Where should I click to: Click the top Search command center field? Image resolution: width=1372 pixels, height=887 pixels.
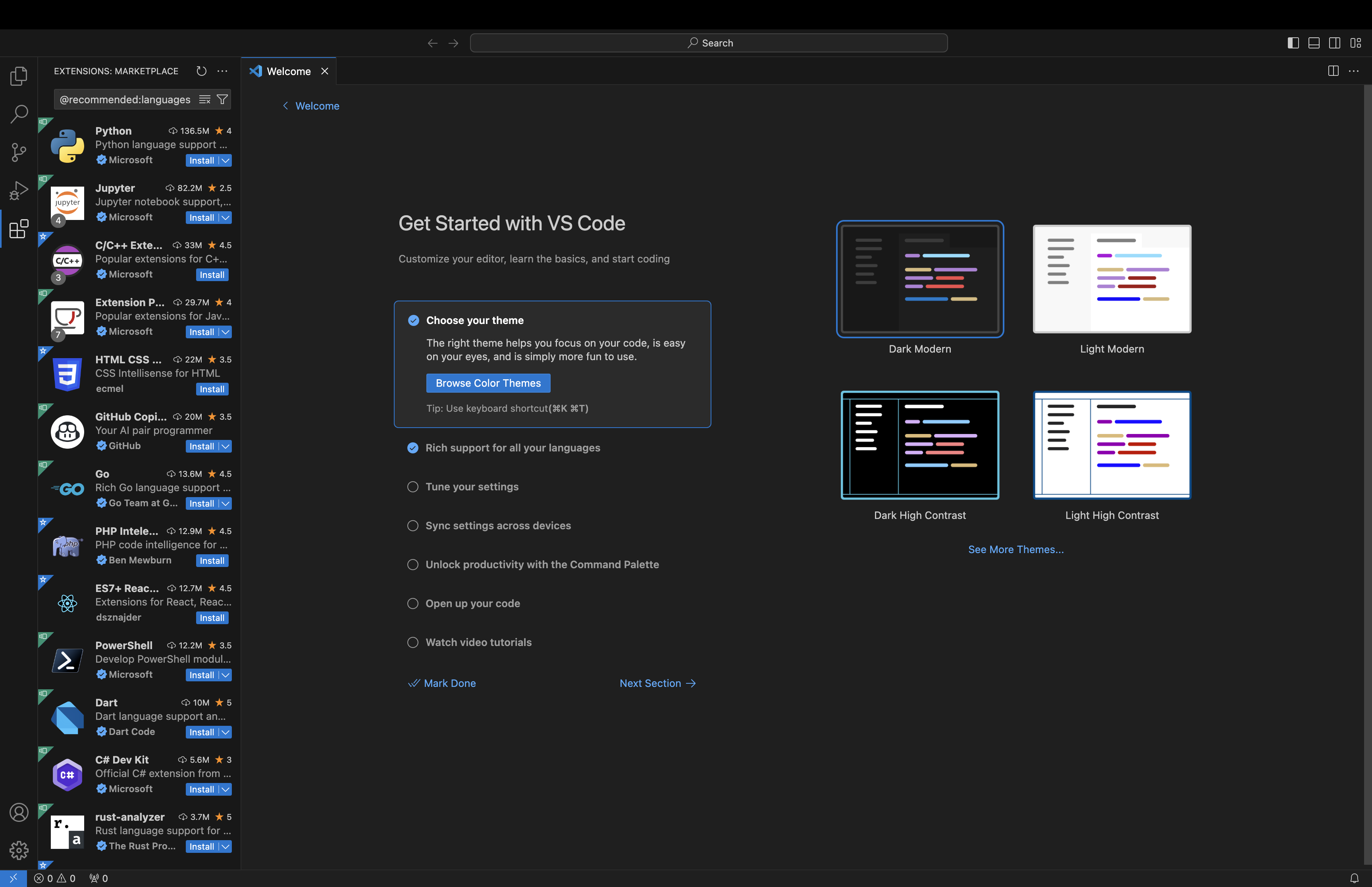[709, 43]
